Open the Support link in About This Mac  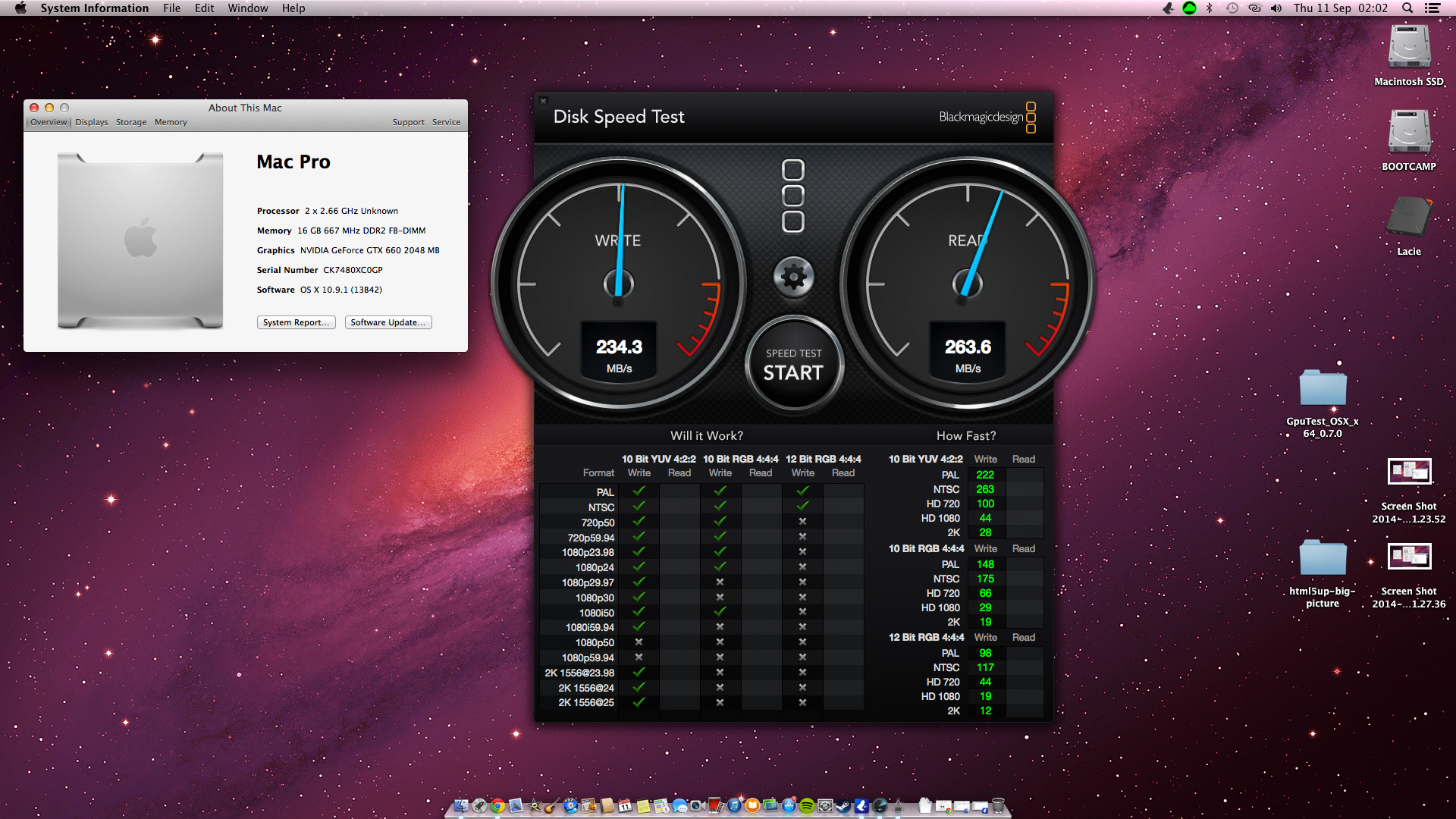click(x=408, y=122)
